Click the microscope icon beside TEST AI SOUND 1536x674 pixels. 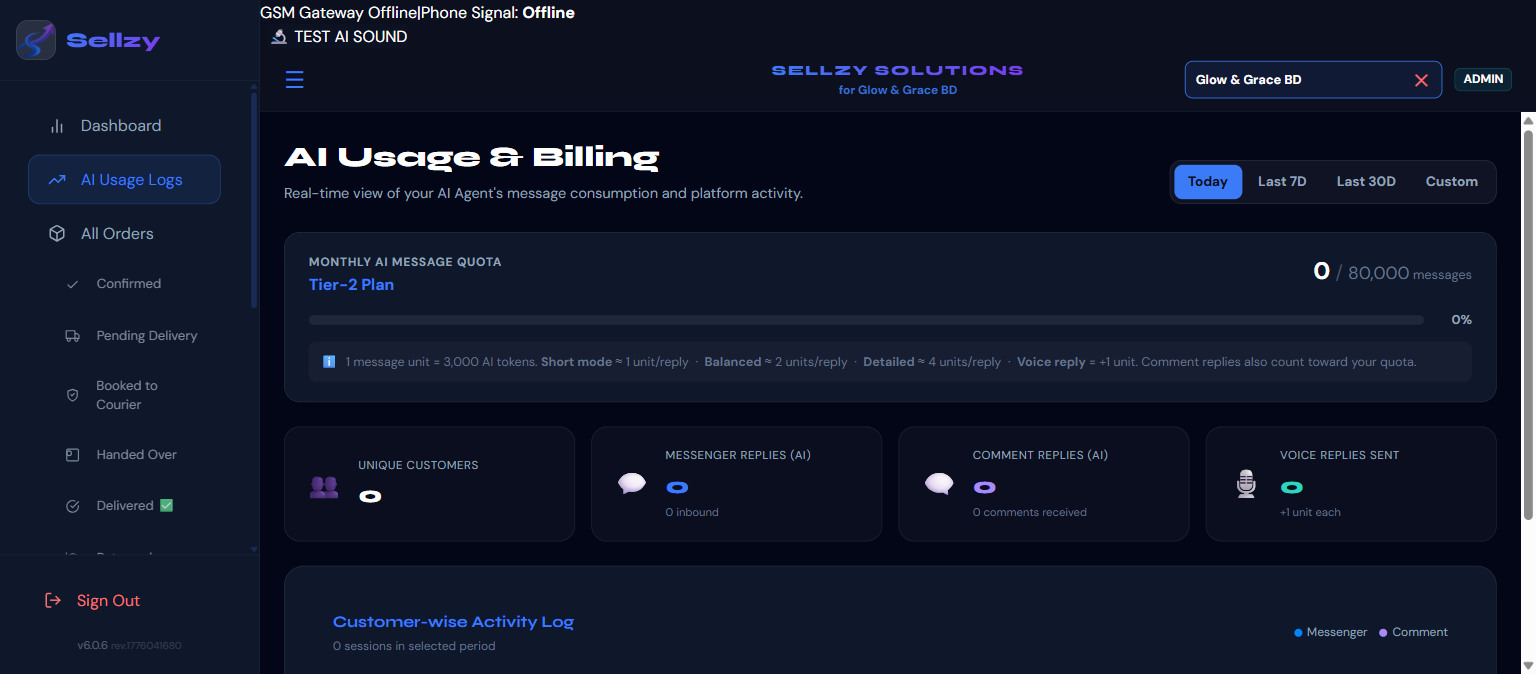click(279, 37)
